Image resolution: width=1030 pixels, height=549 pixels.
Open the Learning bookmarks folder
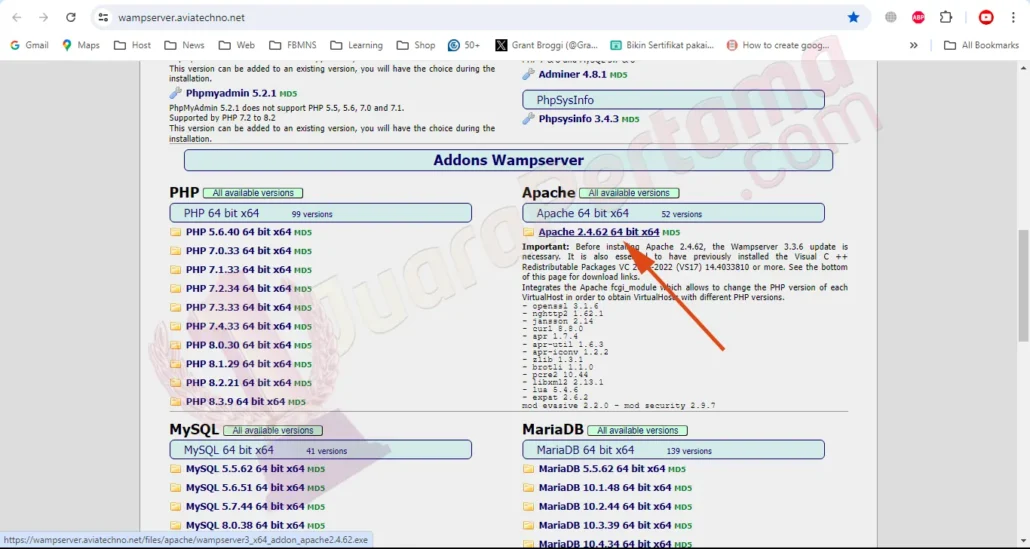357,45
